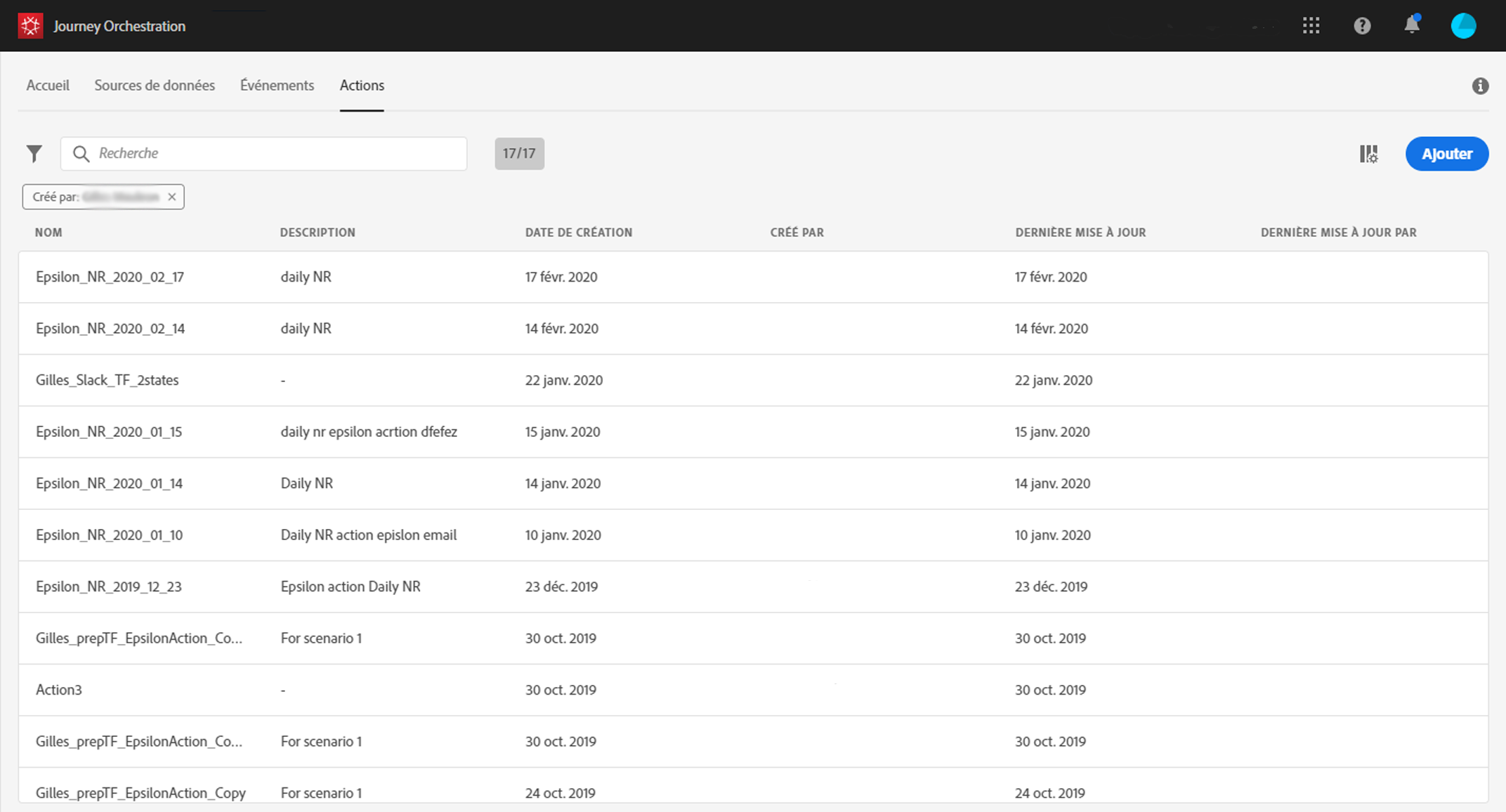Open the column configuration icon
Image resolution: width=1506 pixels, height=812 pixels.
tap(1368, 154)
